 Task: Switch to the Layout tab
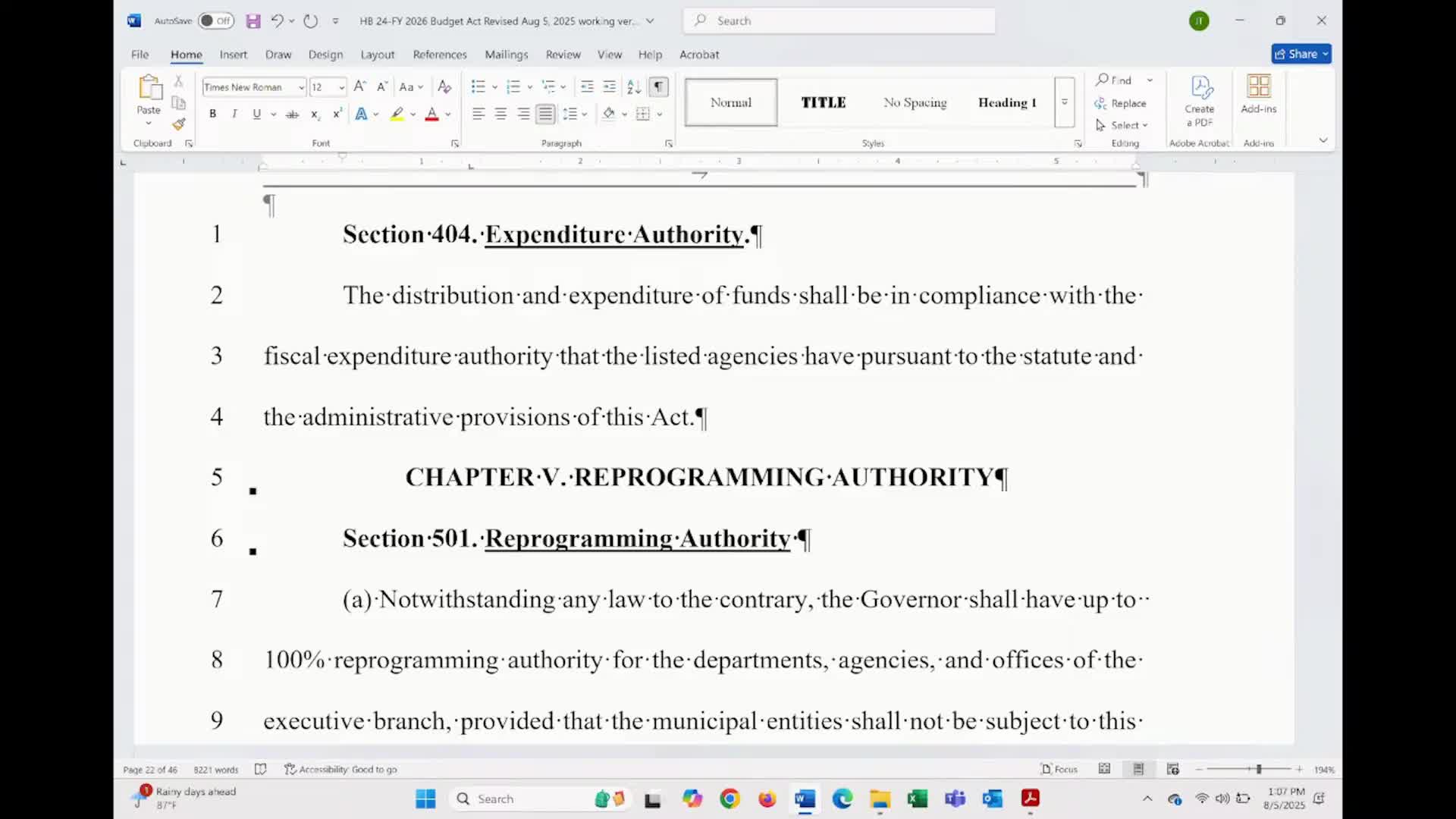click(378, 55)
